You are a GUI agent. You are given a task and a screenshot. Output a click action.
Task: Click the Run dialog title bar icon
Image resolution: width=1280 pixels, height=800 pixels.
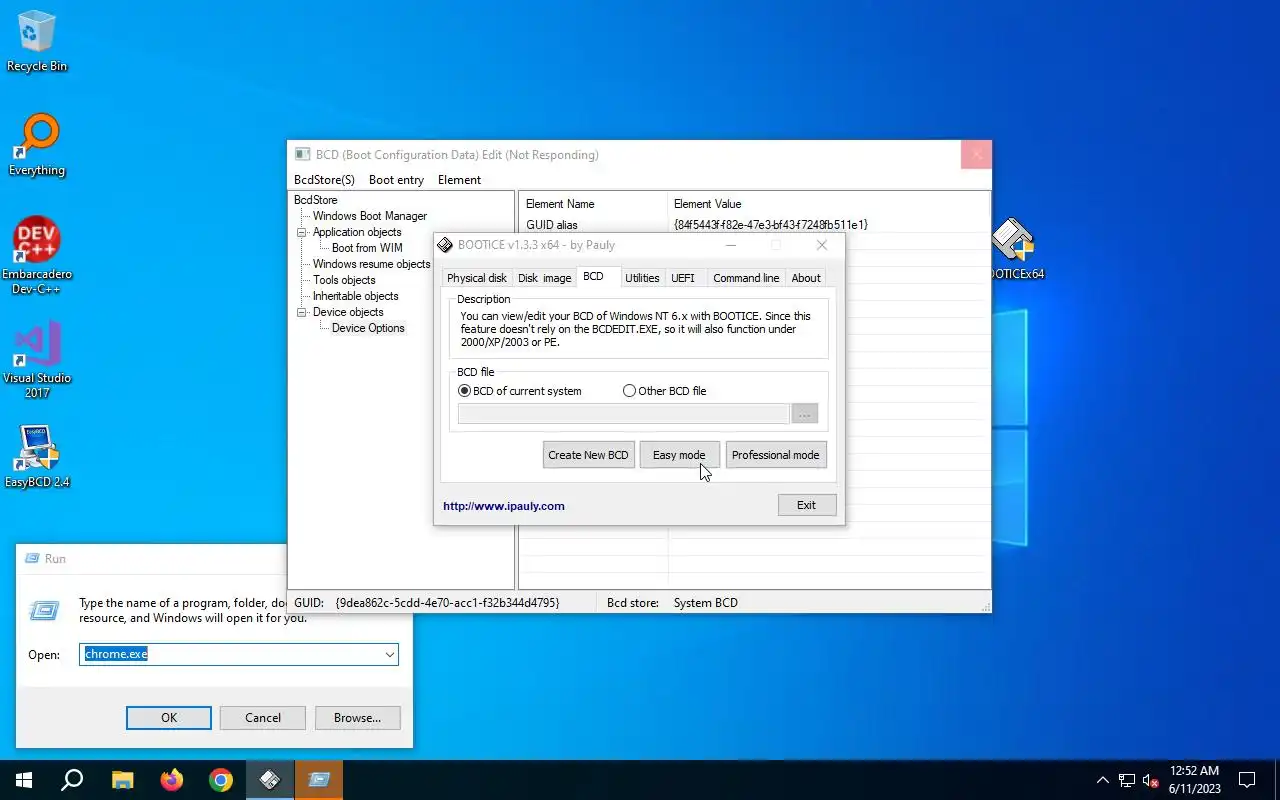pos(31,559)
